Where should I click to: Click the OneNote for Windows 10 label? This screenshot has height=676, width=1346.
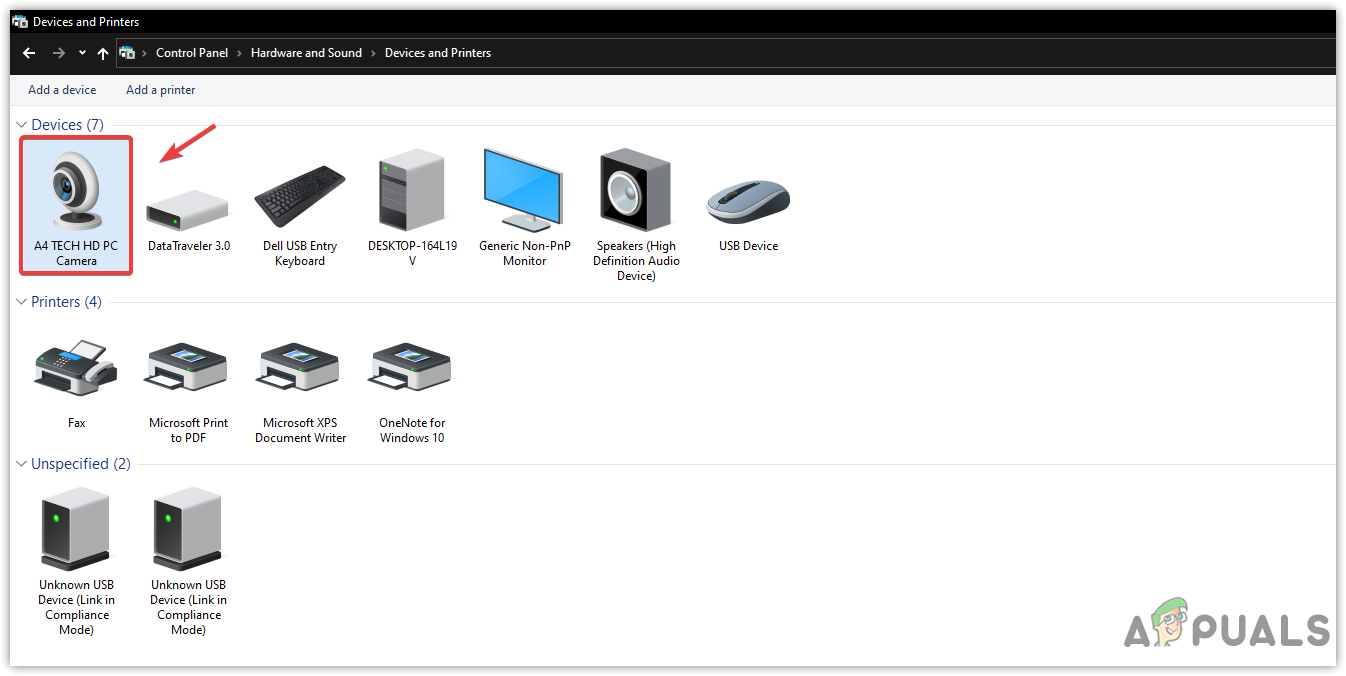coord(412,430)
